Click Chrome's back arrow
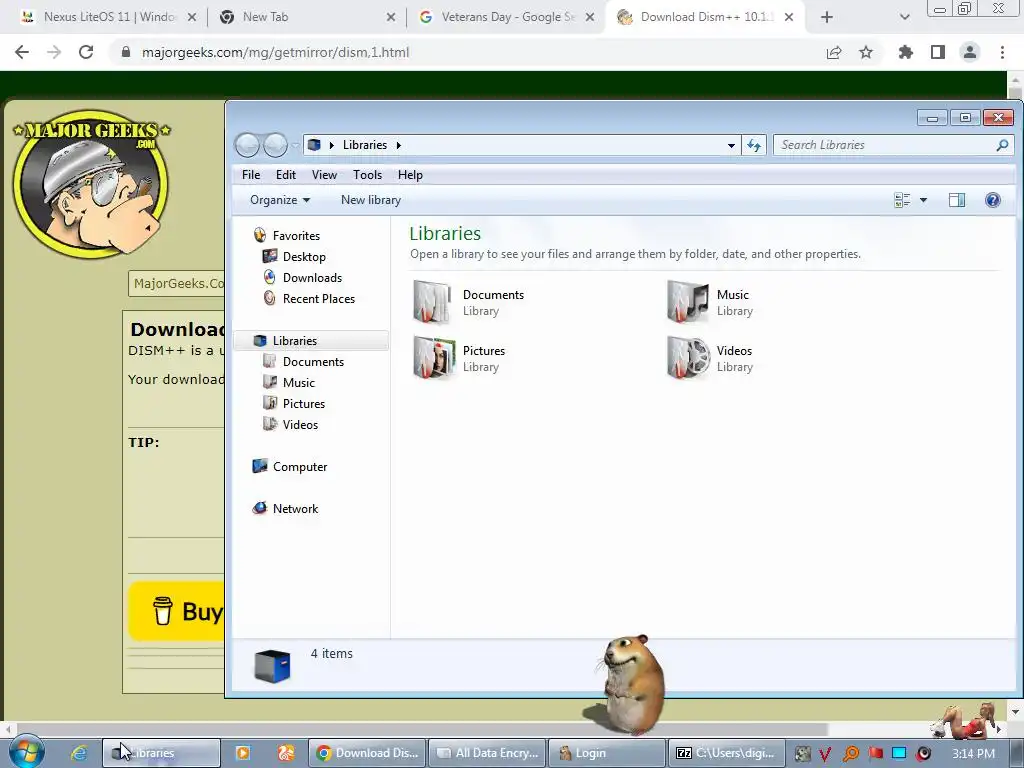Viewport: 1024px width, 768px height. 22,52
